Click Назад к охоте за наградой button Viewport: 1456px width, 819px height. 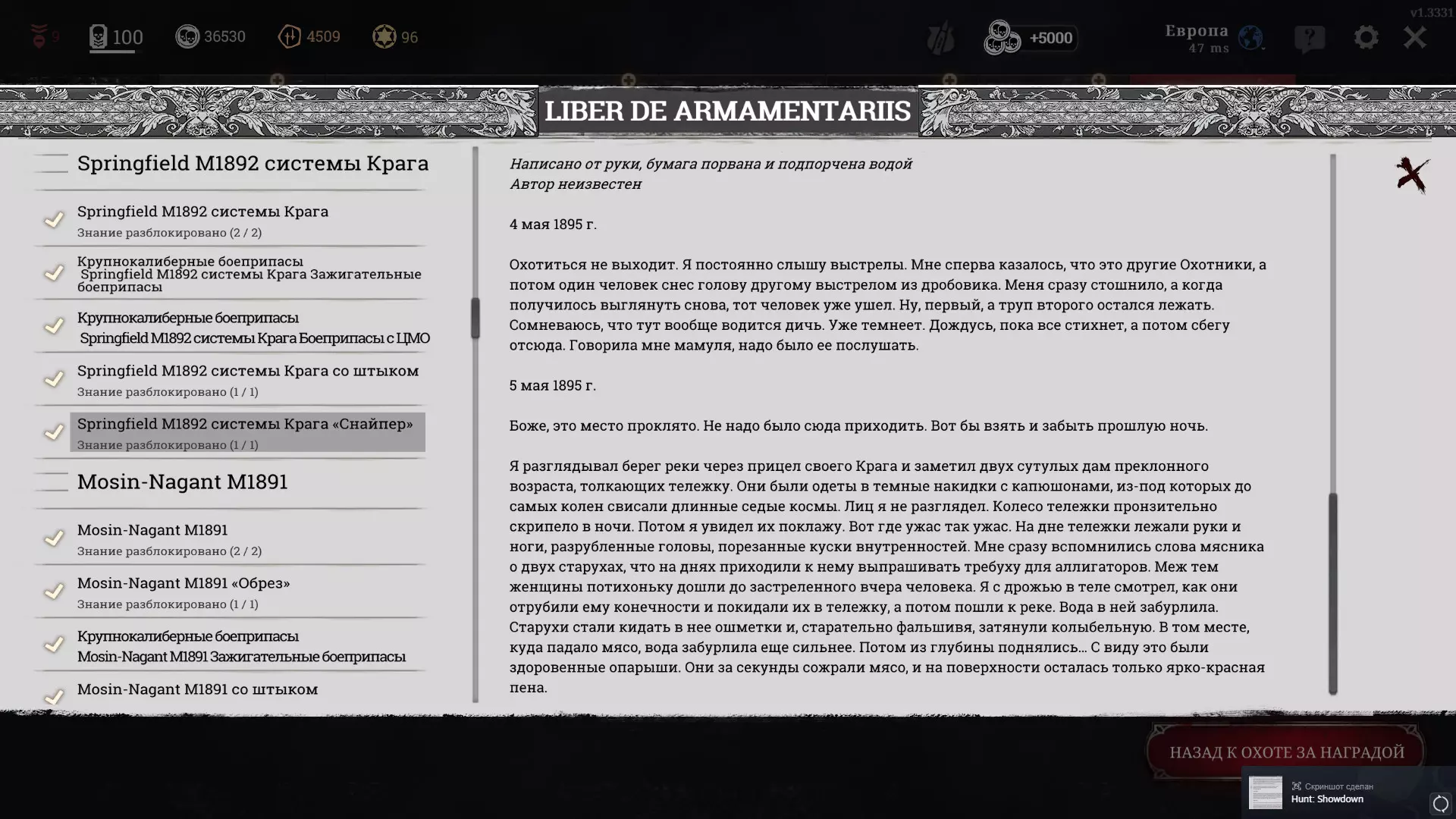[1286, 752]
